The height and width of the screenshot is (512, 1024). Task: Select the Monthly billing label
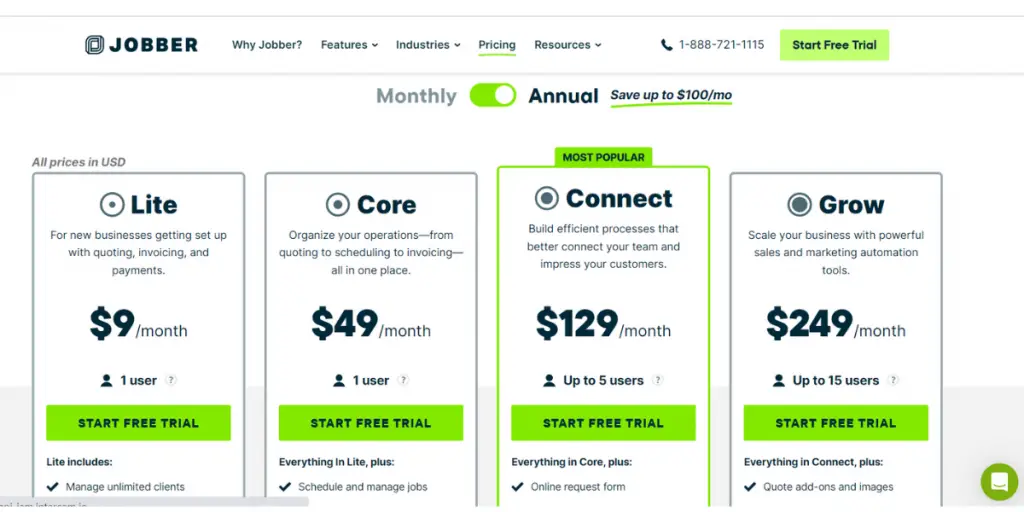416,96
